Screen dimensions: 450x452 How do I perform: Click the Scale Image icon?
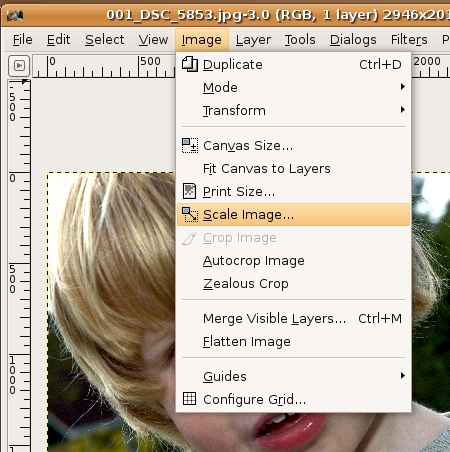click(190, 214)
